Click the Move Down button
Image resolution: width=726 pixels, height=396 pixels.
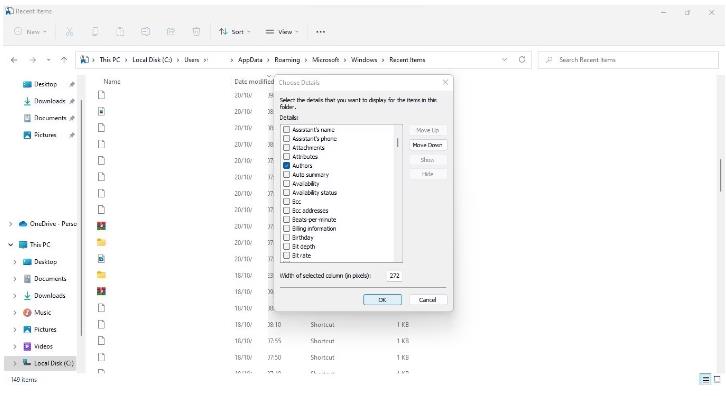coord(428,145)
